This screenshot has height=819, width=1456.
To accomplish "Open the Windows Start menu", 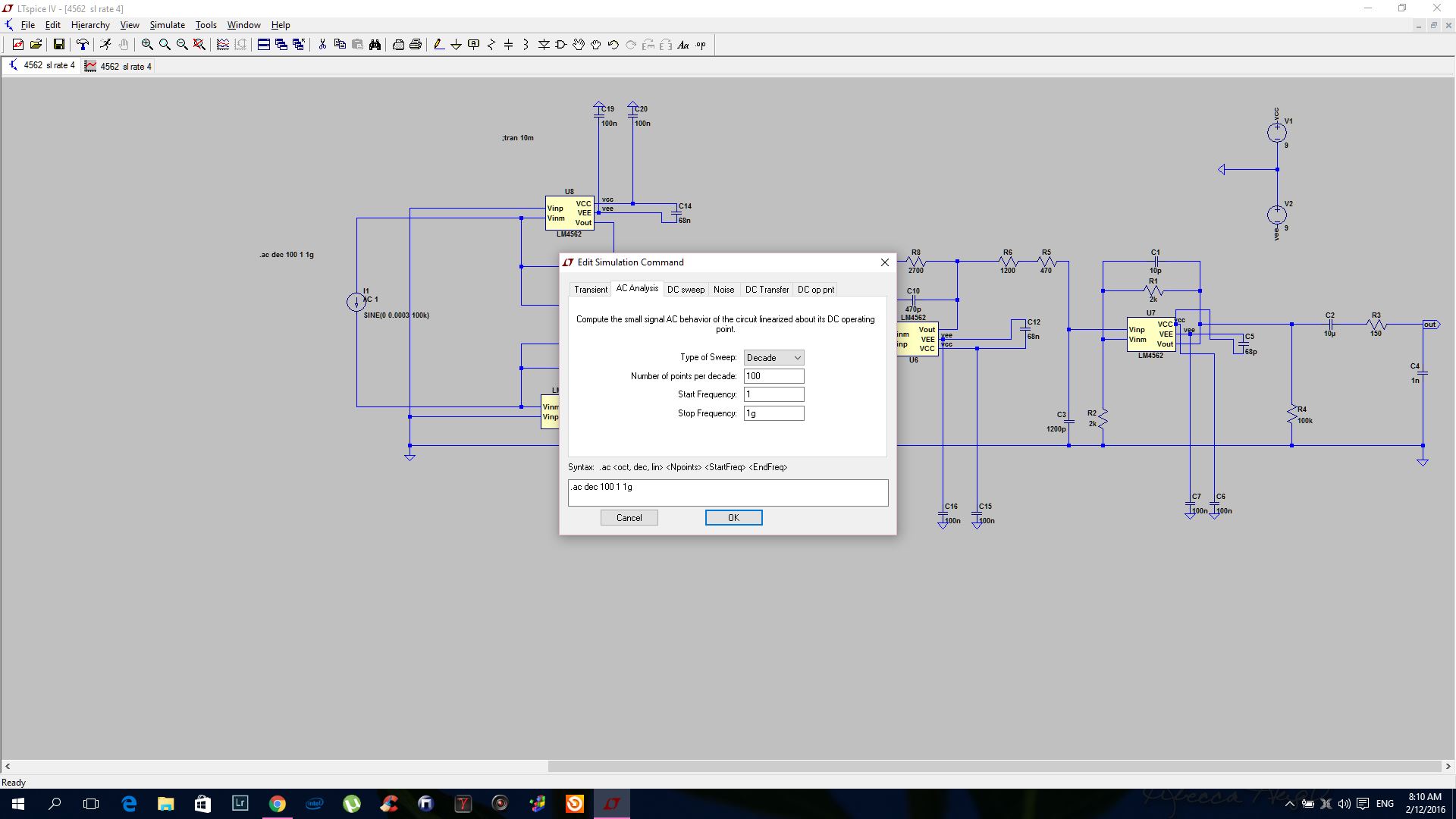I will click(x=18, y=804).
